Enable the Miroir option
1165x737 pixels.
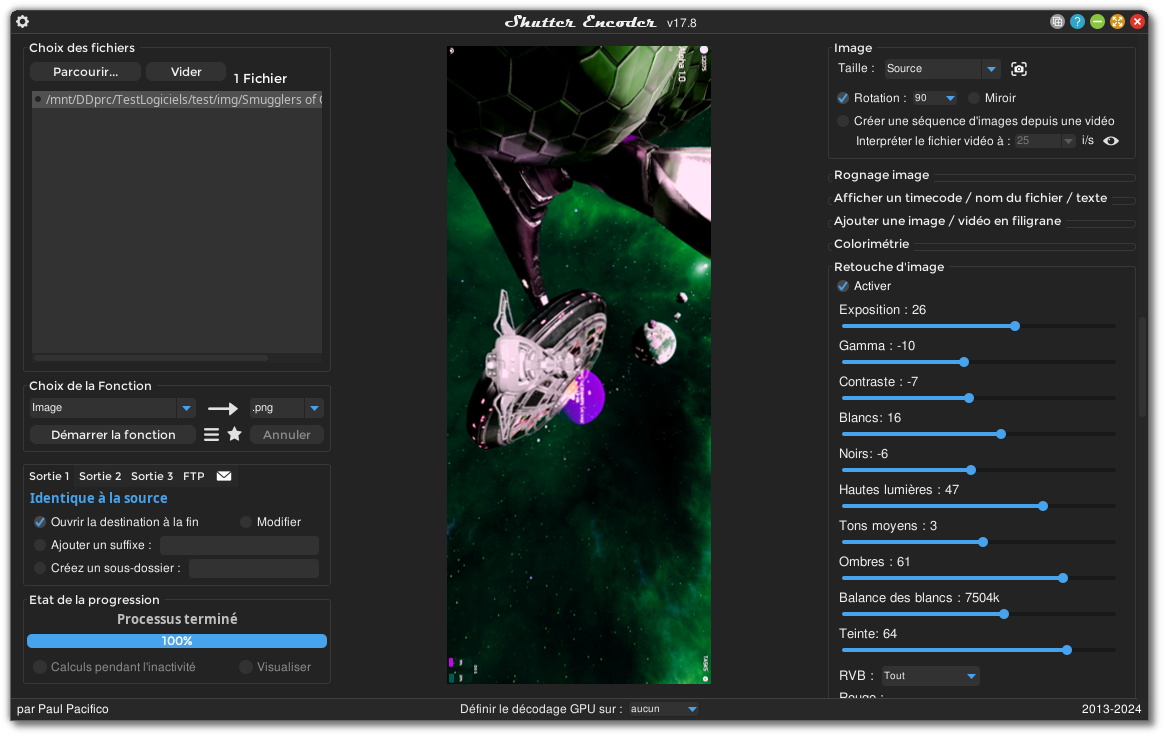coord(974,98)
